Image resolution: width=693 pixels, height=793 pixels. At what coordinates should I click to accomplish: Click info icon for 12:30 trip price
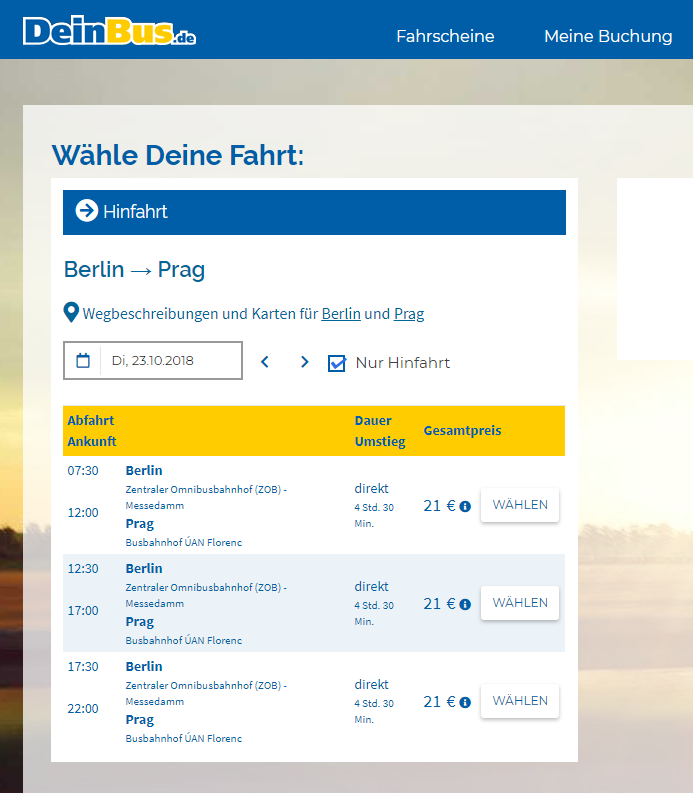click(465, 605)
